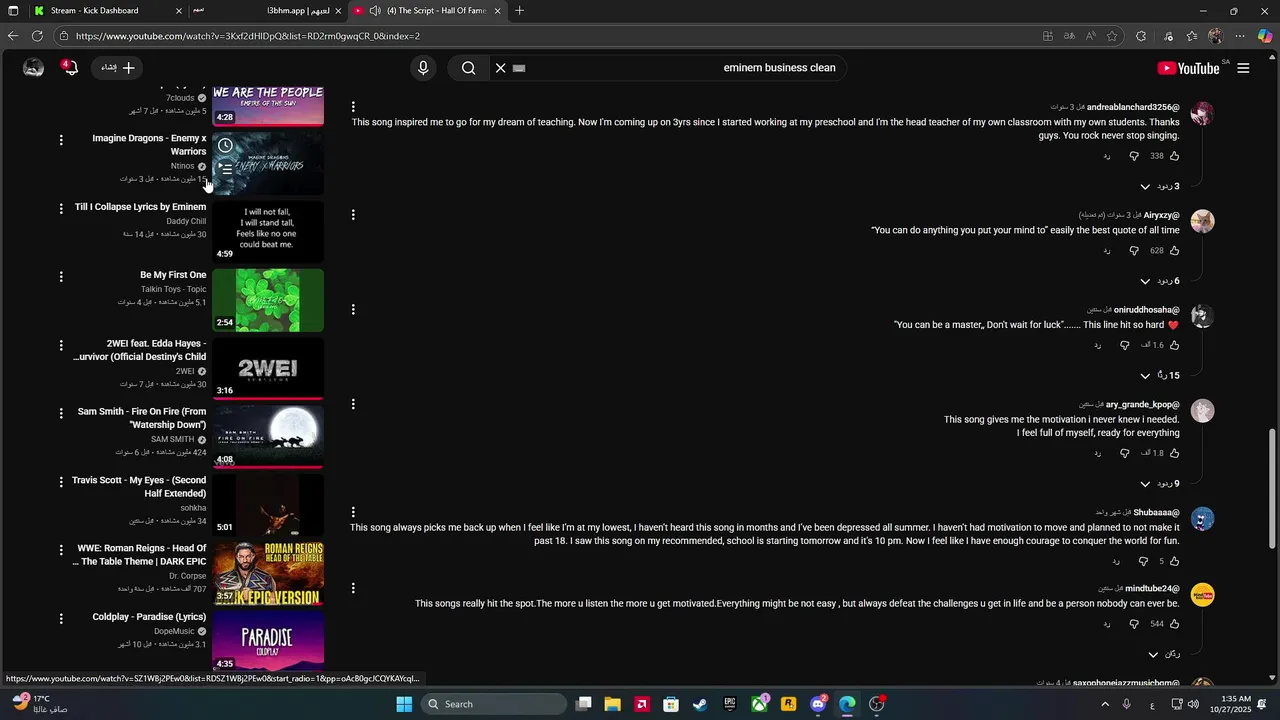Open options menu for Be My First One video
Screen dimensions: 1280x720
[x=61, y=276]
